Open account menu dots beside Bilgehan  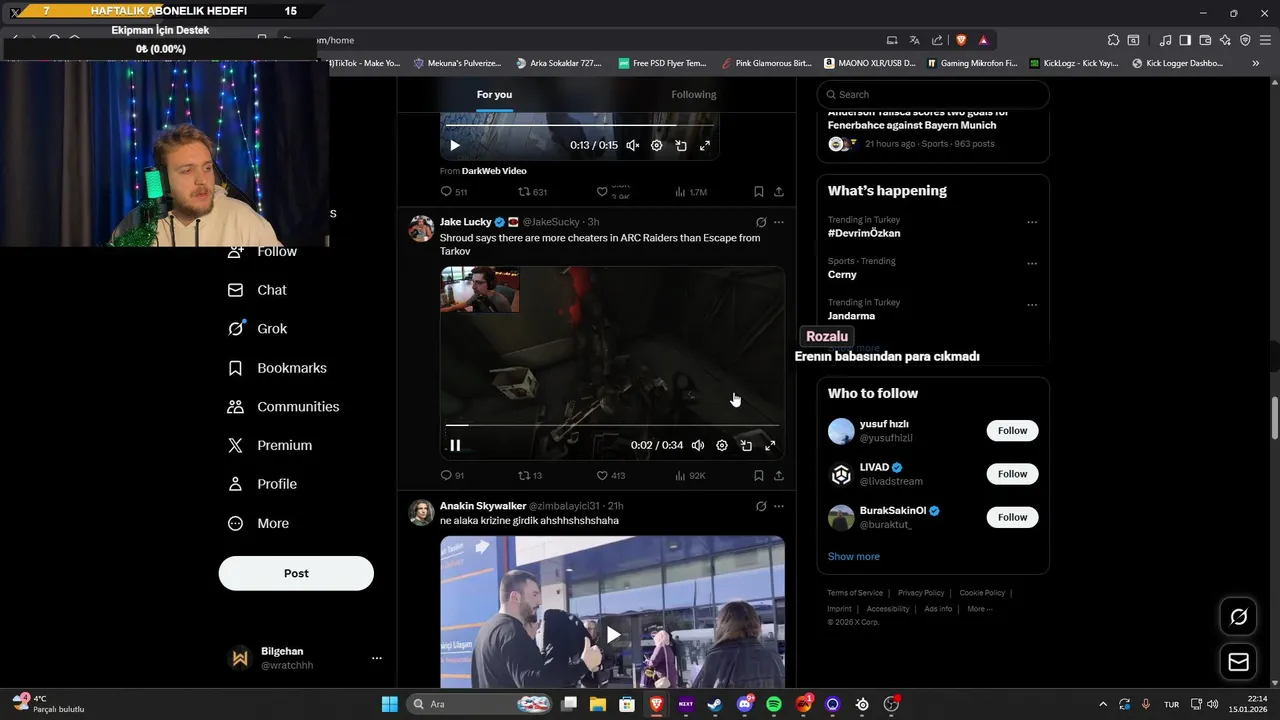tap(377, 658)
